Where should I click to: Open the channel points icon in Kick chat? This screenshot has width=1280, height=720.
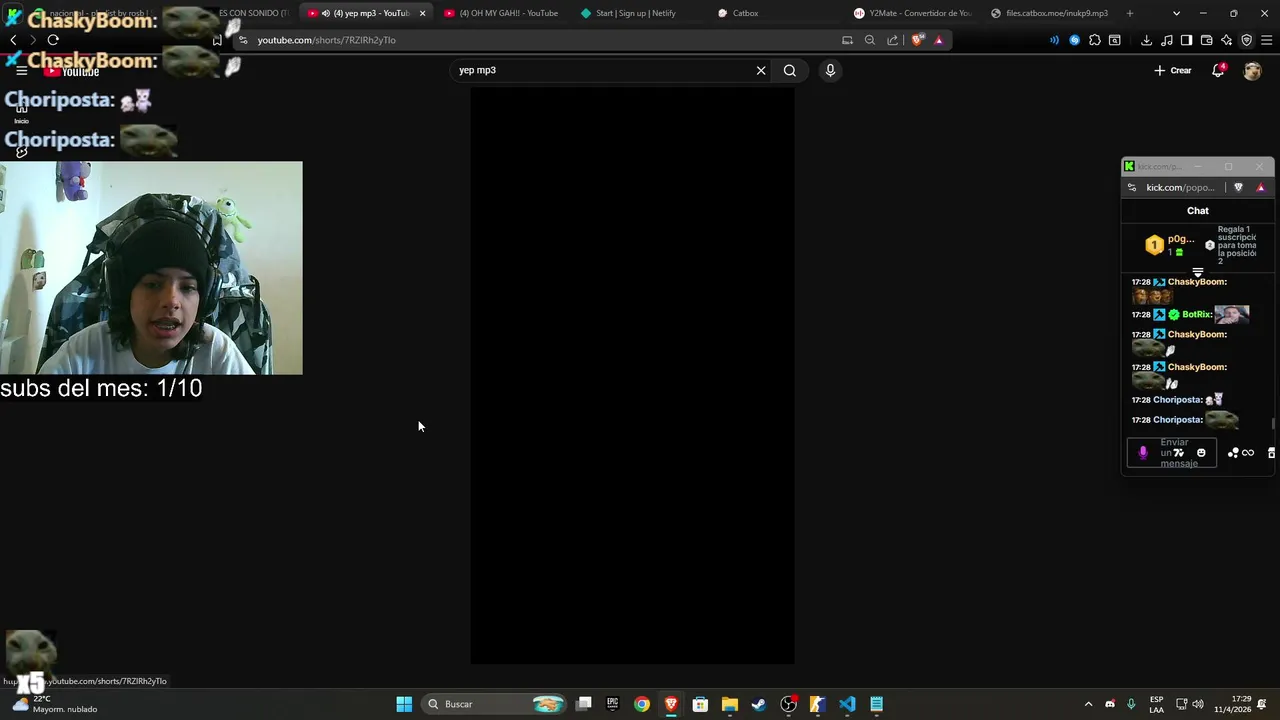coord(1233,453)
